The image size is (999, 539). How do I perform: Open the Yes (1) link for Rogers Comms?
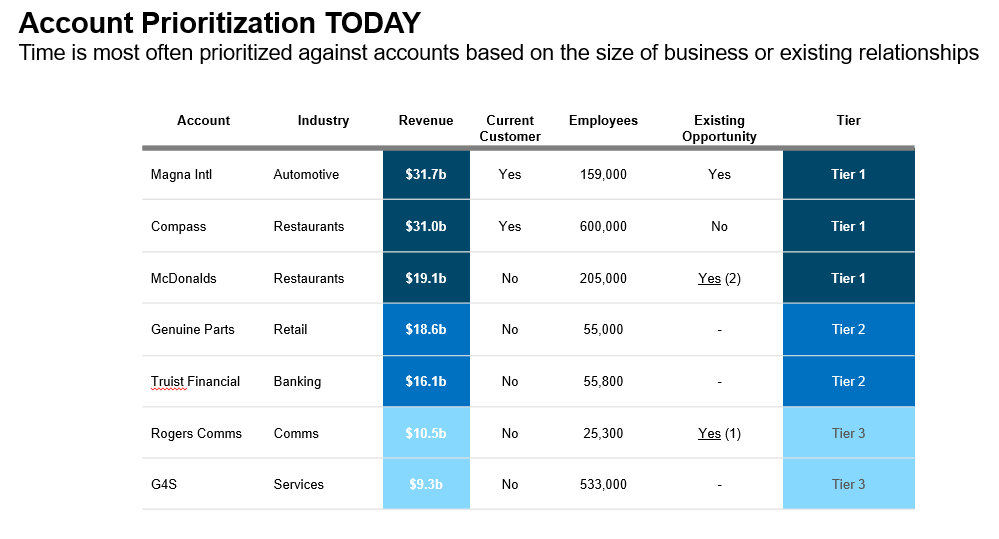[710, 433]
